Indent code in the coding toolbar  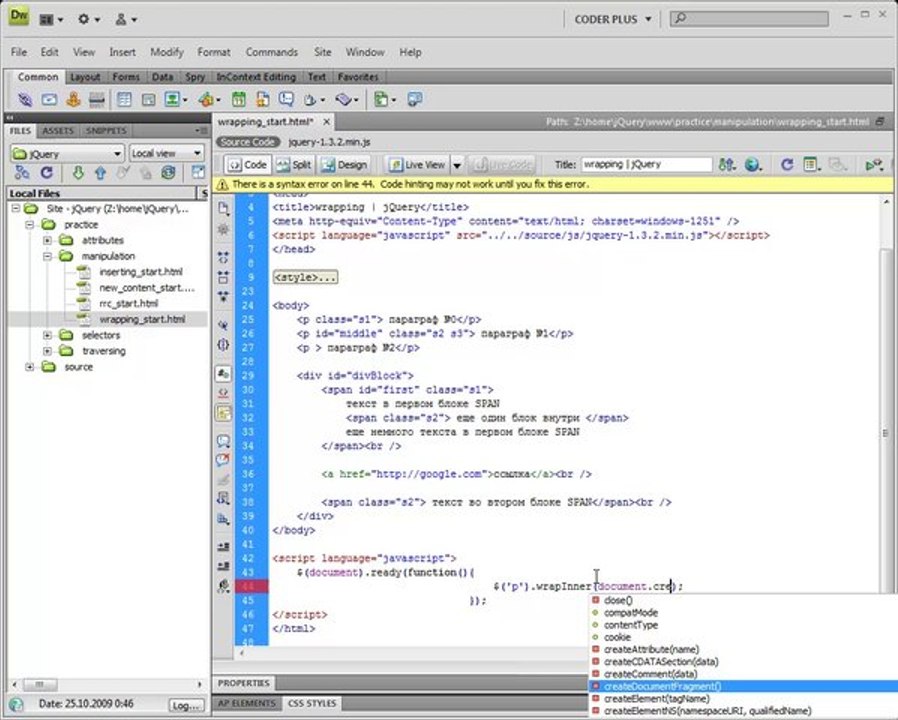pos(223,546)
